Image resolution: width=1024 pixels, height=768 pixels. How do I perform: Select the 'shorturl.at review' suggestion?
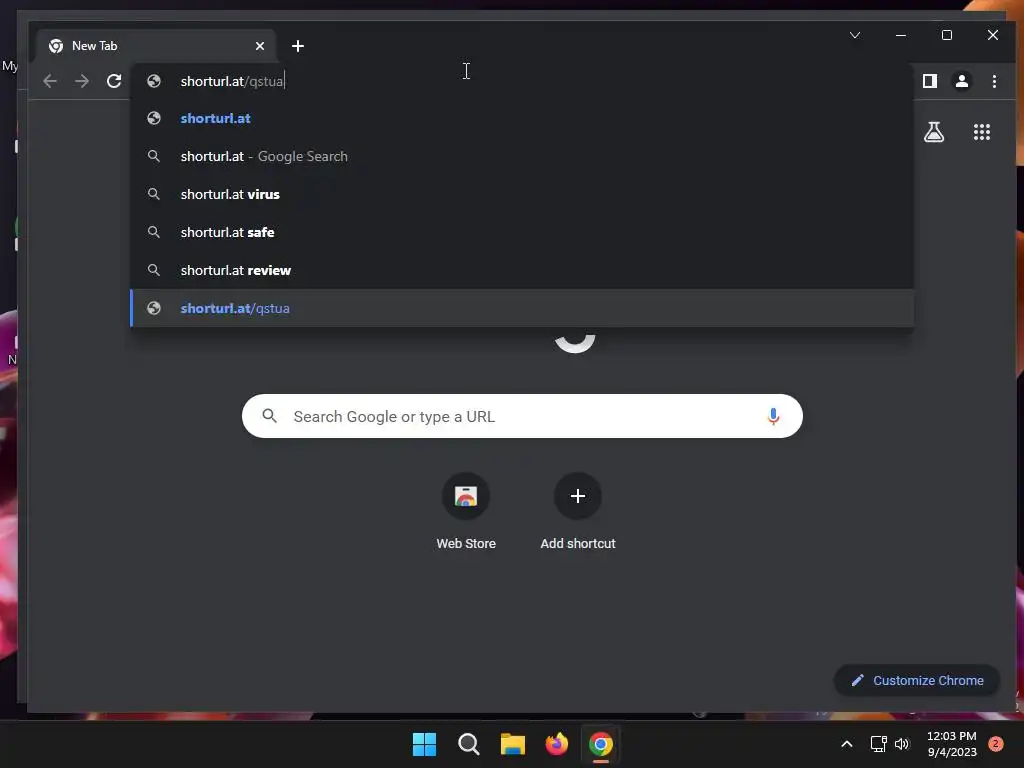click(x=522, y=270)
